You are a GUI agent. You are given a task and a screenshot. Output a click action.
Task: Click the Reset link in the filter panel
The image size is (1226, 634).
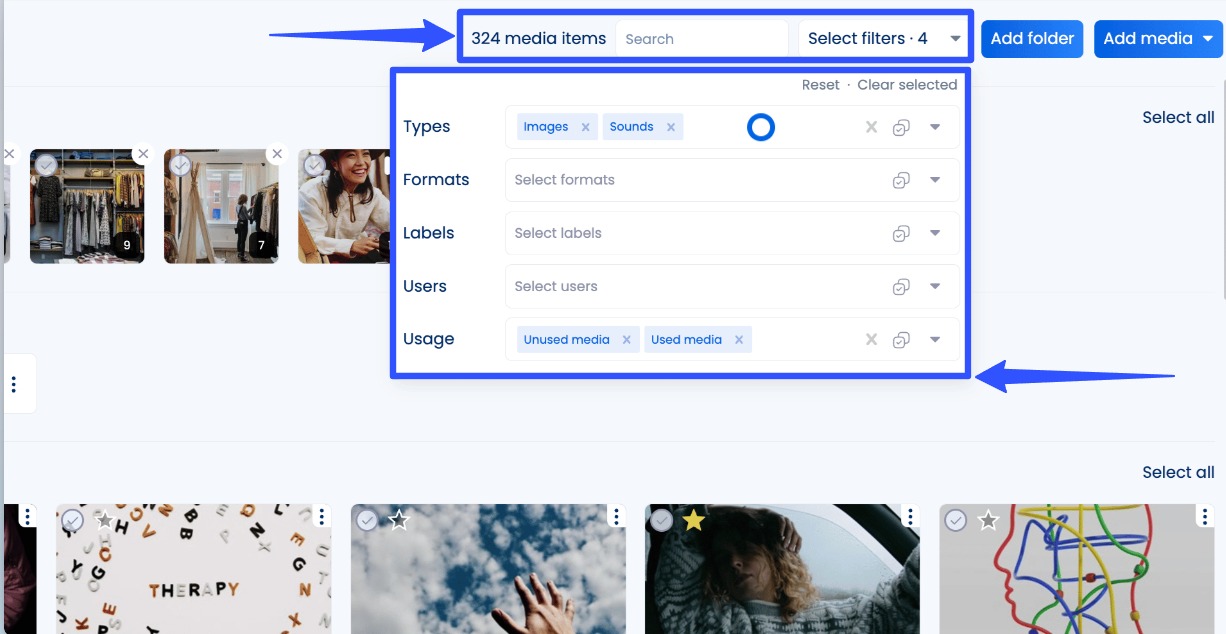(820, 84)
